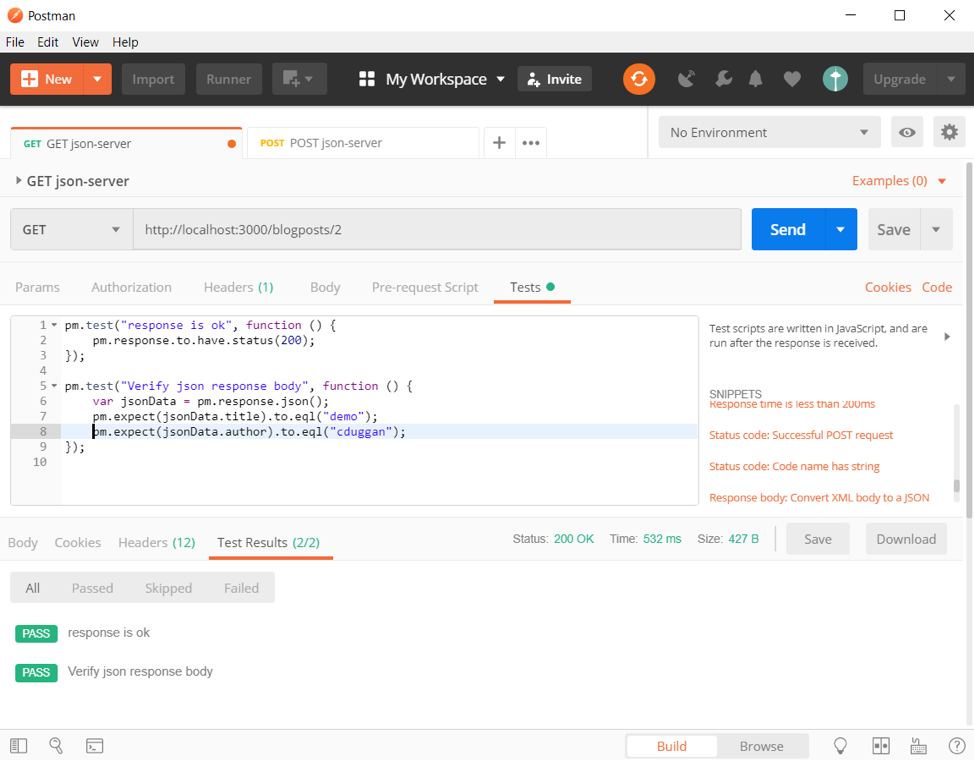Image resolution: width=974 pixels, height=760 pixels.
Task: Open find and replace search icon
Action: 56,746
